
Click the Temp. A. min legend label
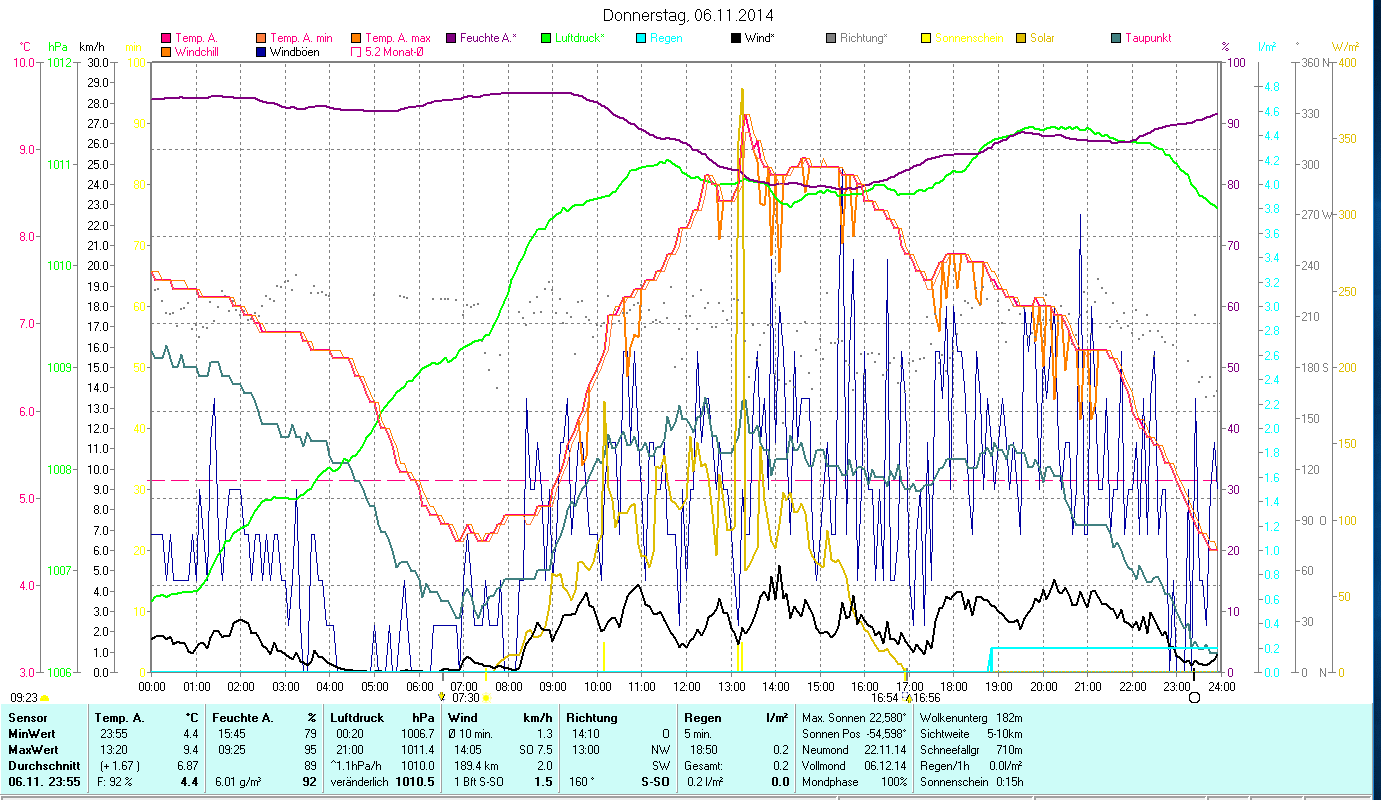(302, 38)
